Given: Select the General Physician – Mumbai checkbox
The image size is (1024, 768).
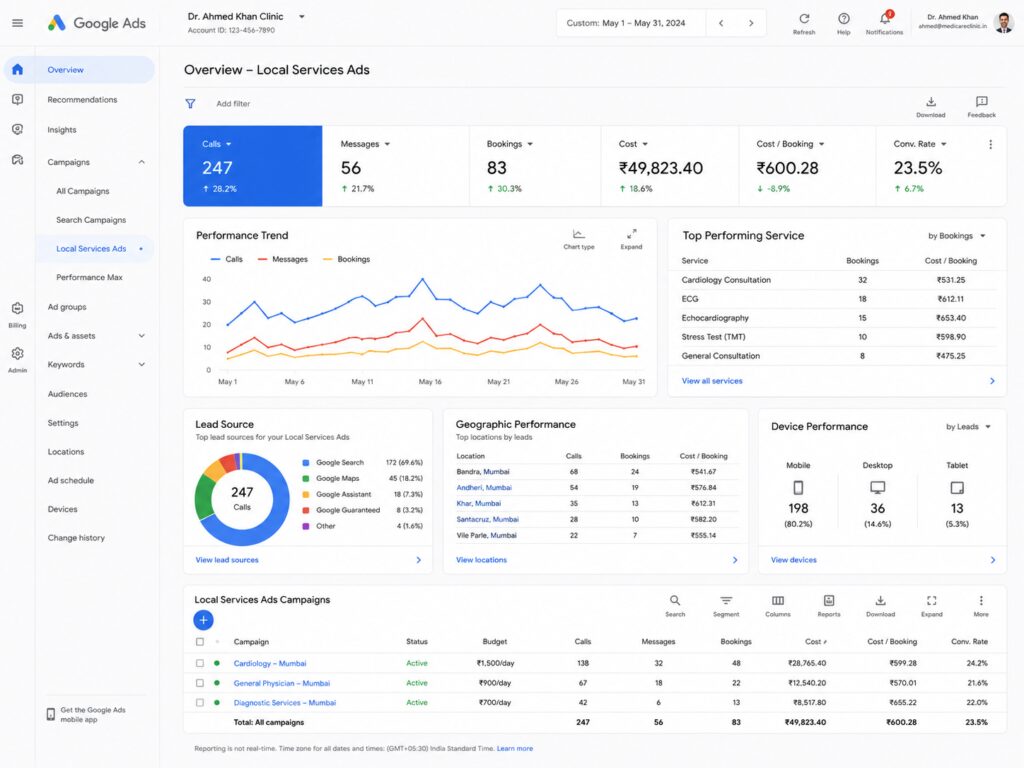Looking at the screenshot, I should (x=200, y=683).
